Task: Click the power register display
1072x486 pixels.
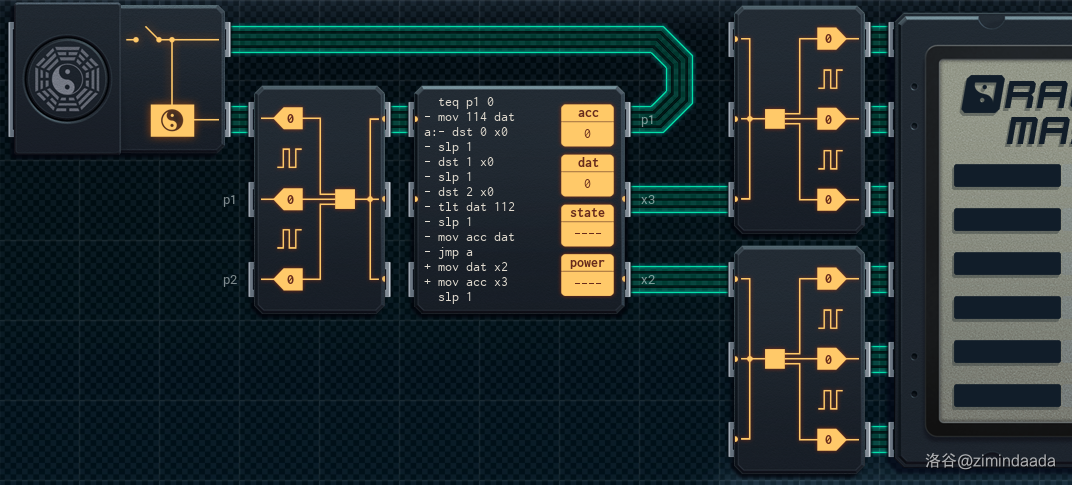Action: [587, 283]
